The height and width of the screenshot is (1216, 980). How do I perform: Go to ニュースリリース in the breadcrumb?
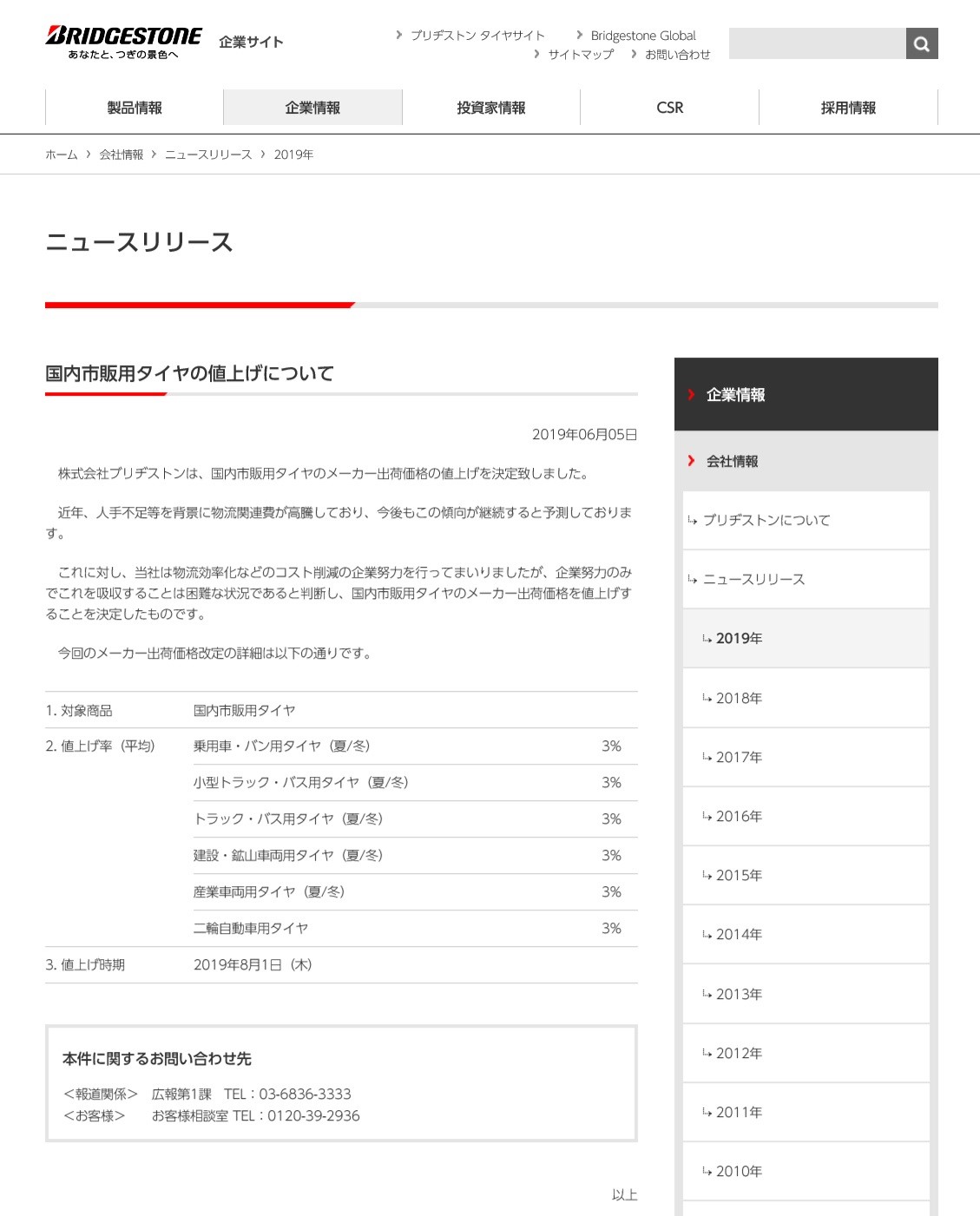pyautogui.click(x=208, y=154)
